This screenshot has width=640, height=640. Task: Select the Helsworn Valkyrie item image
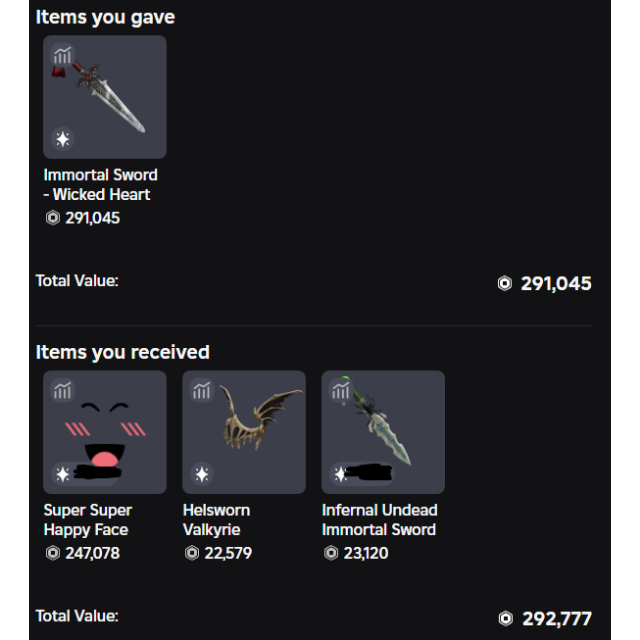click(244, 432)
